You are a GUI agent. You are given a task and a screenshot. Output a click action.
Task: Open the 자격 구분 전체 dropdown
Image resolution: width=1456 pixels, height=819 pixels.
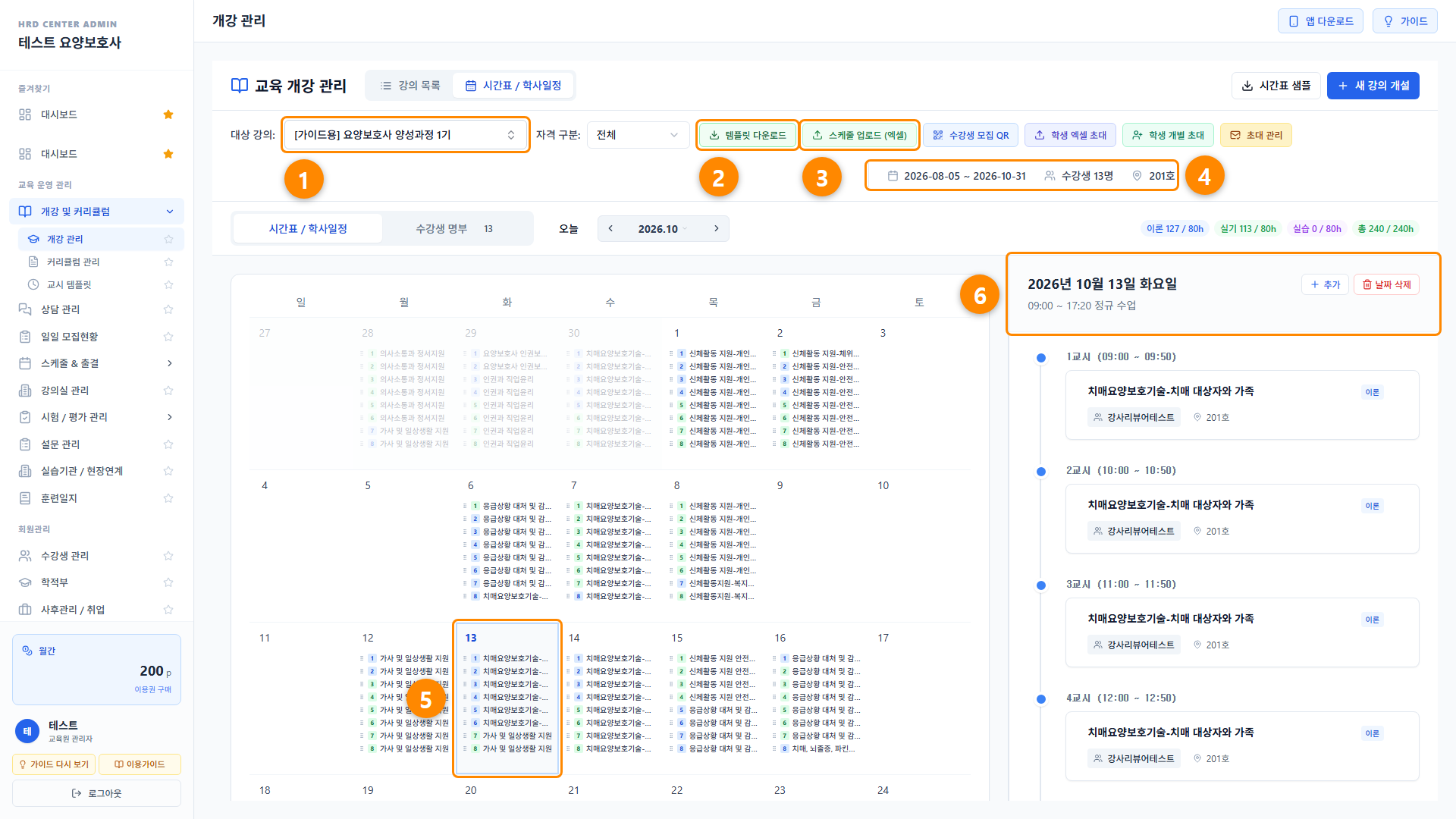pyautogui.click(x=638, y=135)
